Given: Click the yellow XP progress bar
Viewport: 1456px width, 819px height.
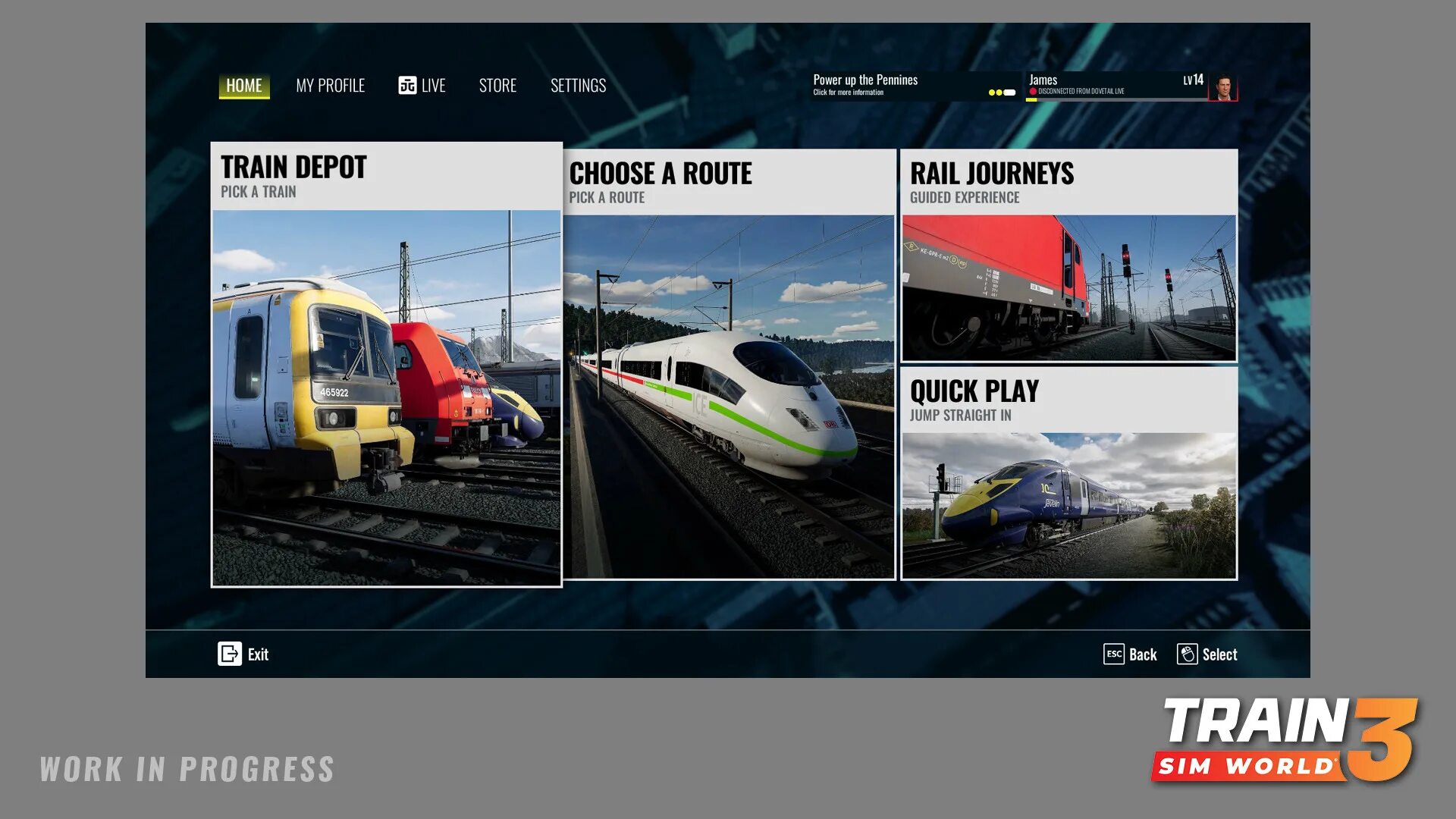Looking at the screenshot, I should click(x=1031, y=99).
